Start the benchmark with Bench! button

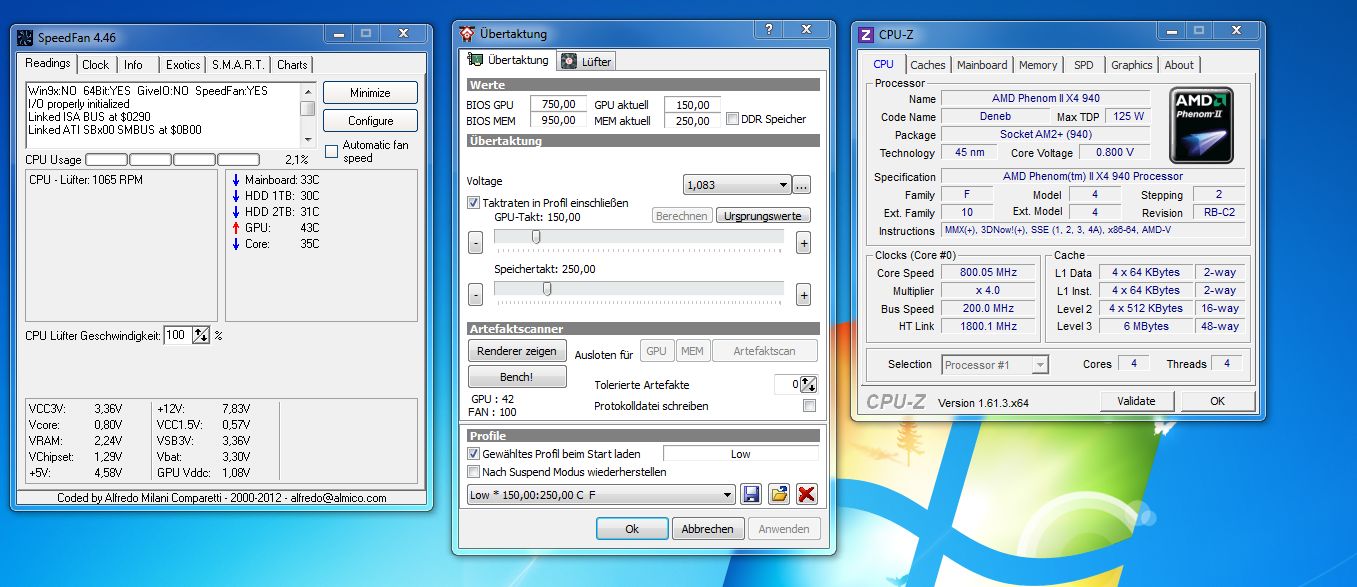tap(517, 377)
